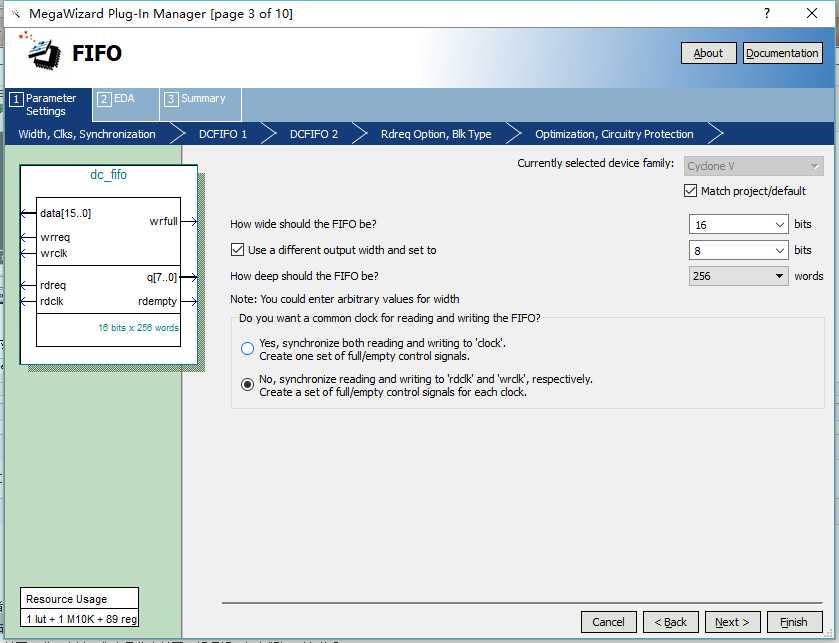Viewport: 839px width, 643px height.
Task: Open the FIFO depth 256 words dropdown
Action: click(x=738, y=276)
